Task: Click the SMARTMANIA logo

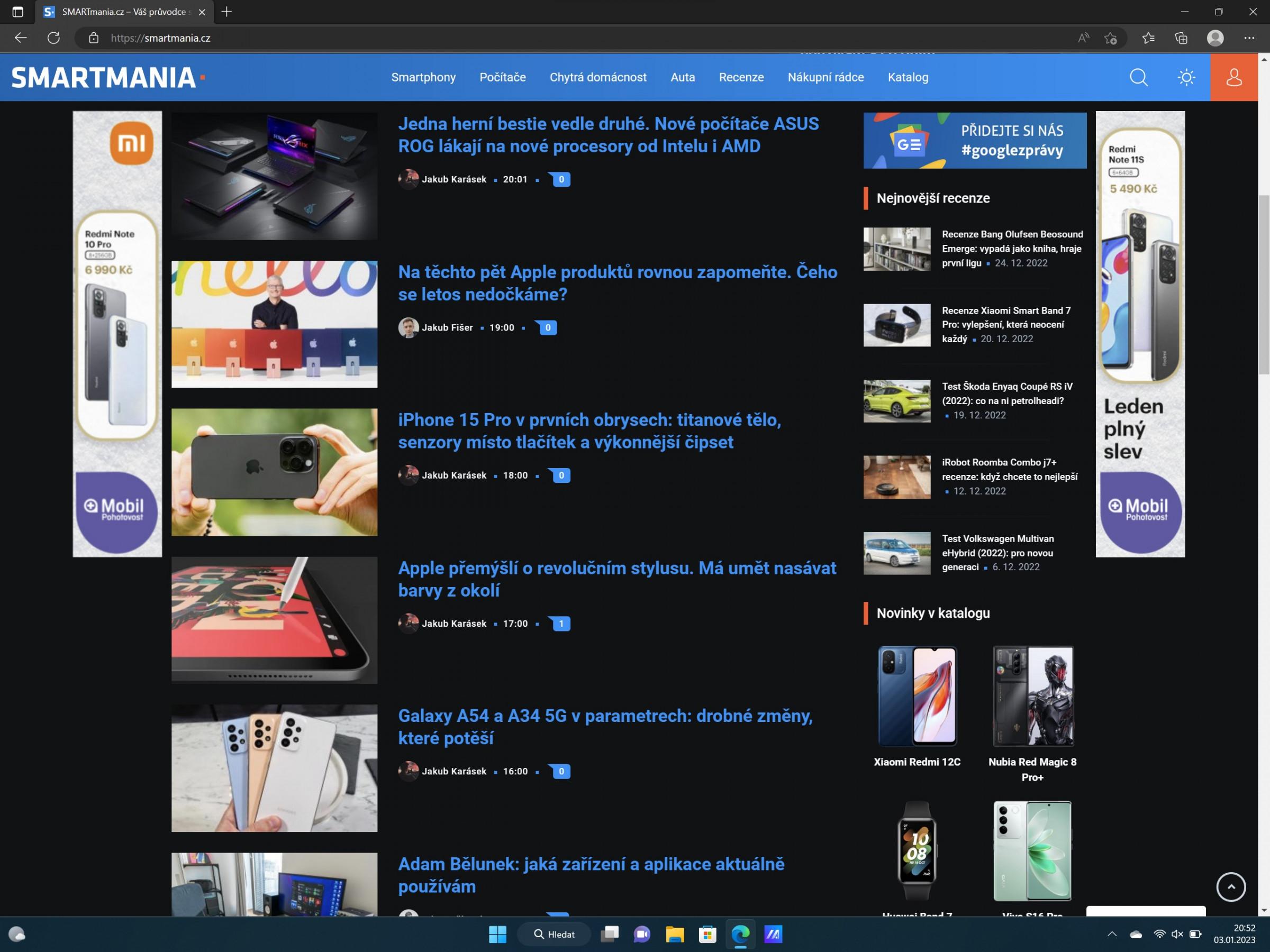Action: (108, 77)
